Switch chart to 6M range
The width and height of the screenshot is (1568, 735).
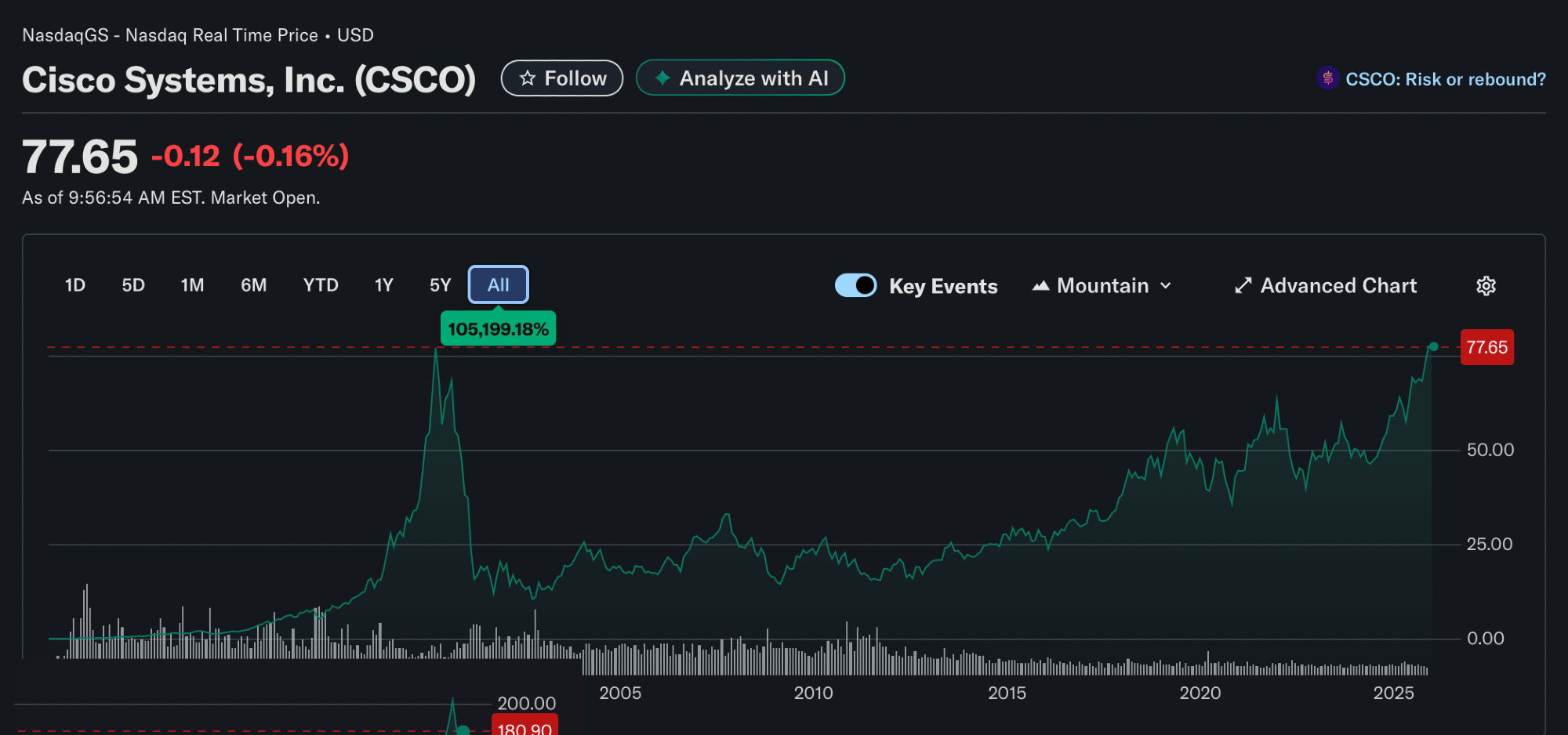(253, 285)
